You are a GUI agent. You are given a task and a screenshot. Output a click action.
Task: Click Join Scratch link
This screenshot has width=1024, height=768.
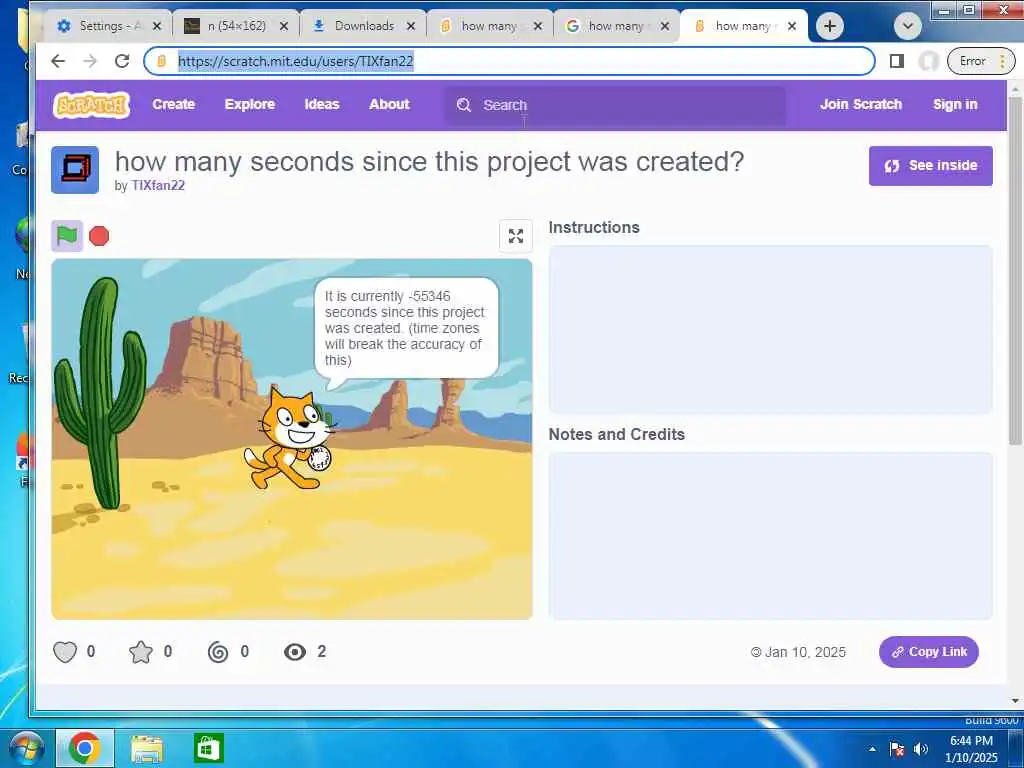(861, 104)
